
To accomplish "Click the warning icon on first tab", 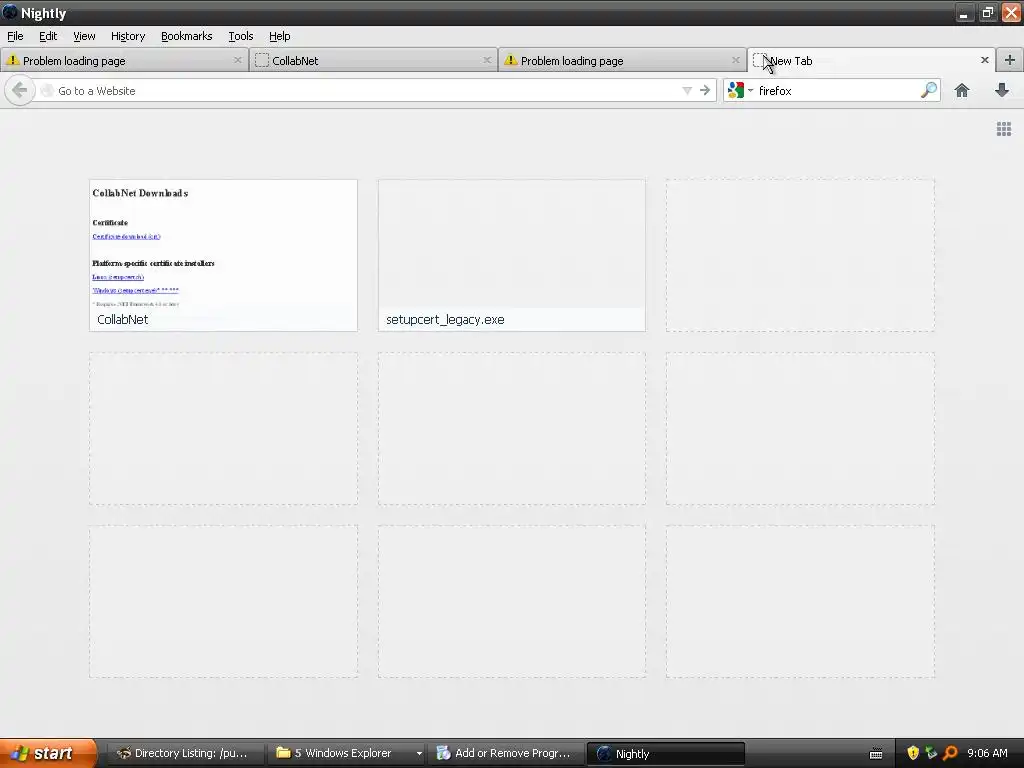I will tap(12, 60).
